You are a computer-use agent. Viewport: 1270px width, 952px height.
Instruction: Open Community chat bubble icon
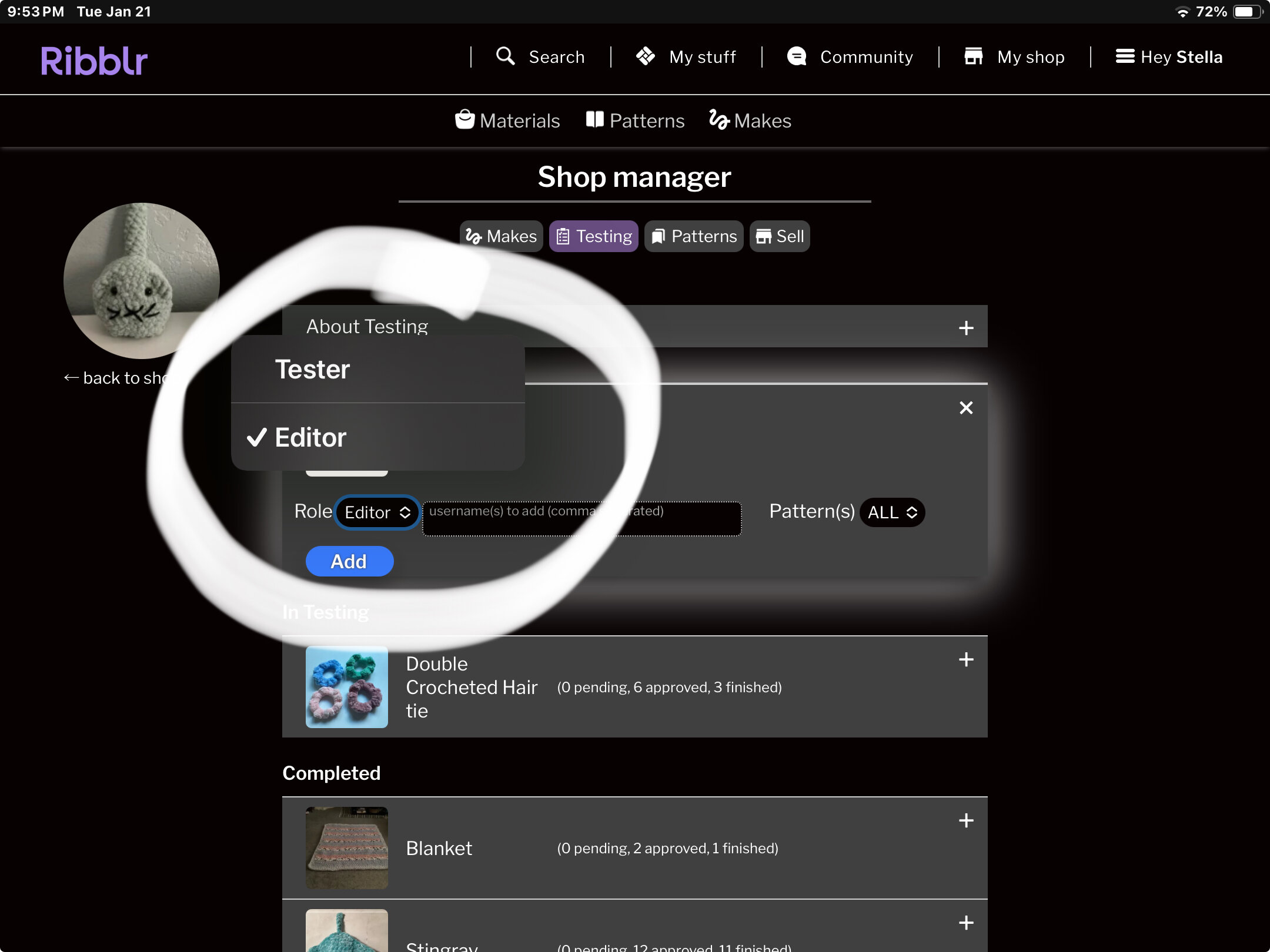coord(797,56)
